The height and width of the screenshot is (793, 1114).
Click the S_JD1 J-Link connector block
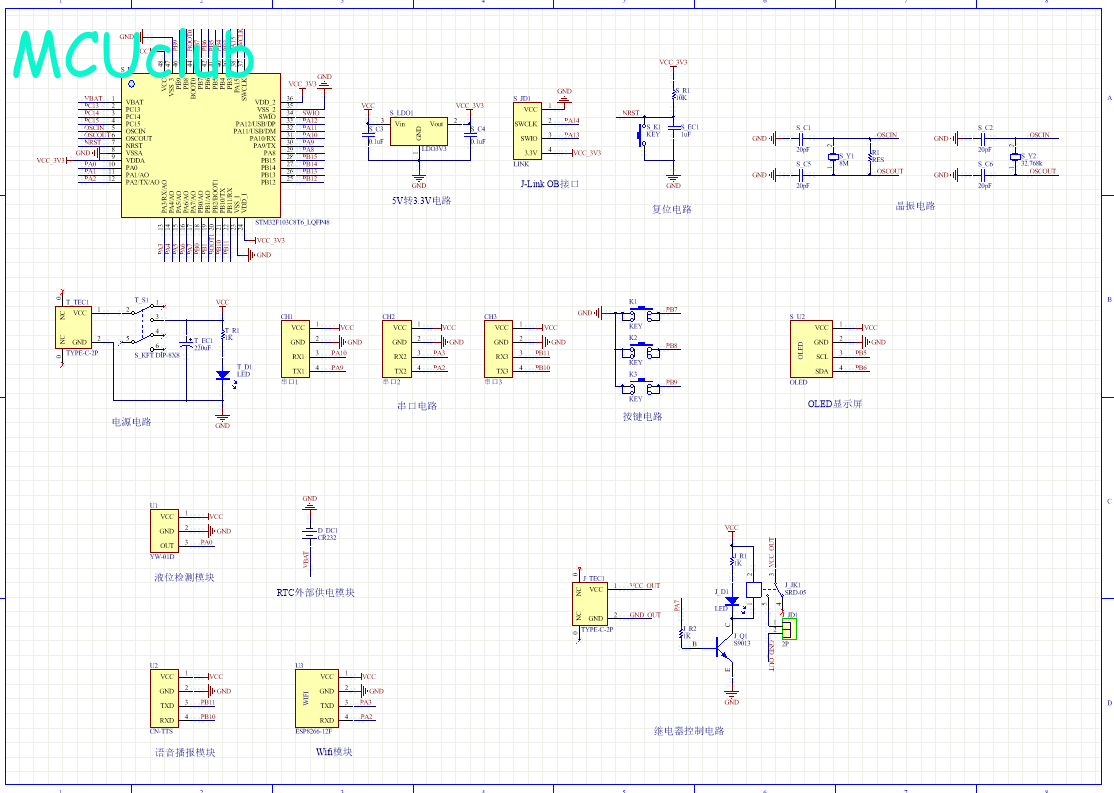tap(527, 131)
